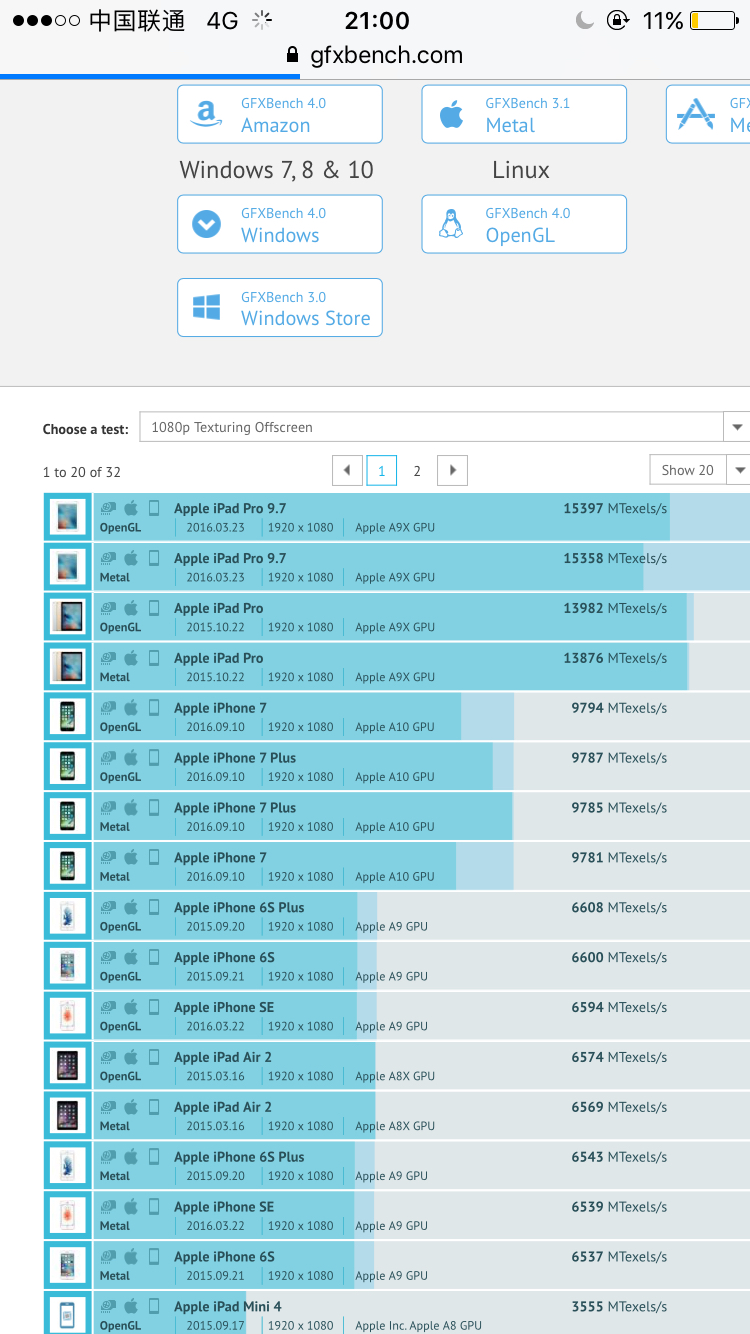Tap Apple OS icon in iPhone SE OpenGL row
Viewport: 750px width, 1334px height.
pyautogui.click(x=131, y=1006)
